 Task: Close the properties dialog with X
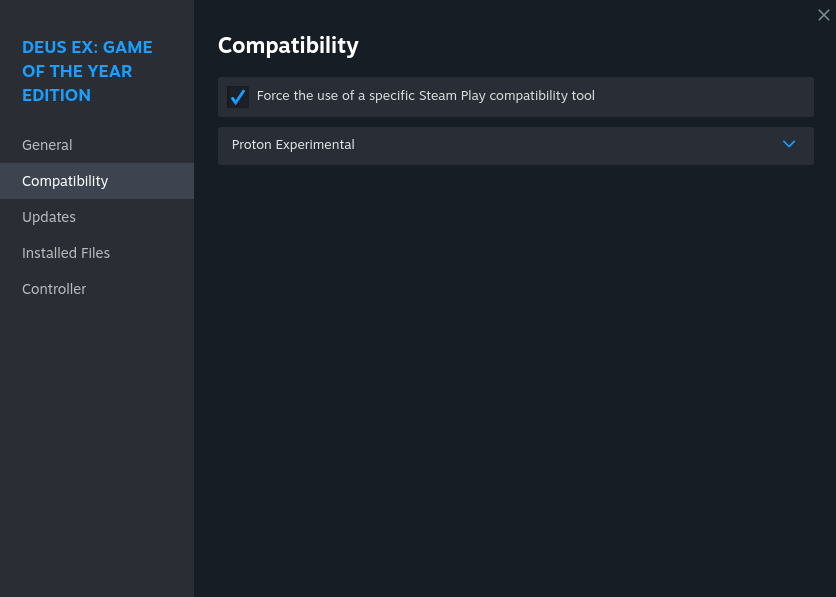coord(824,15)
